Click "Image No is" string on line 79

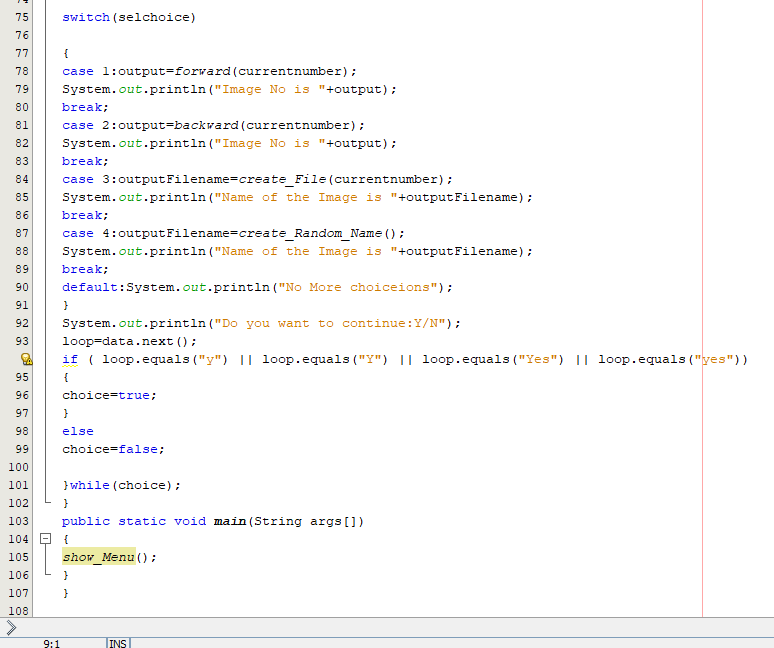point(270,89)
